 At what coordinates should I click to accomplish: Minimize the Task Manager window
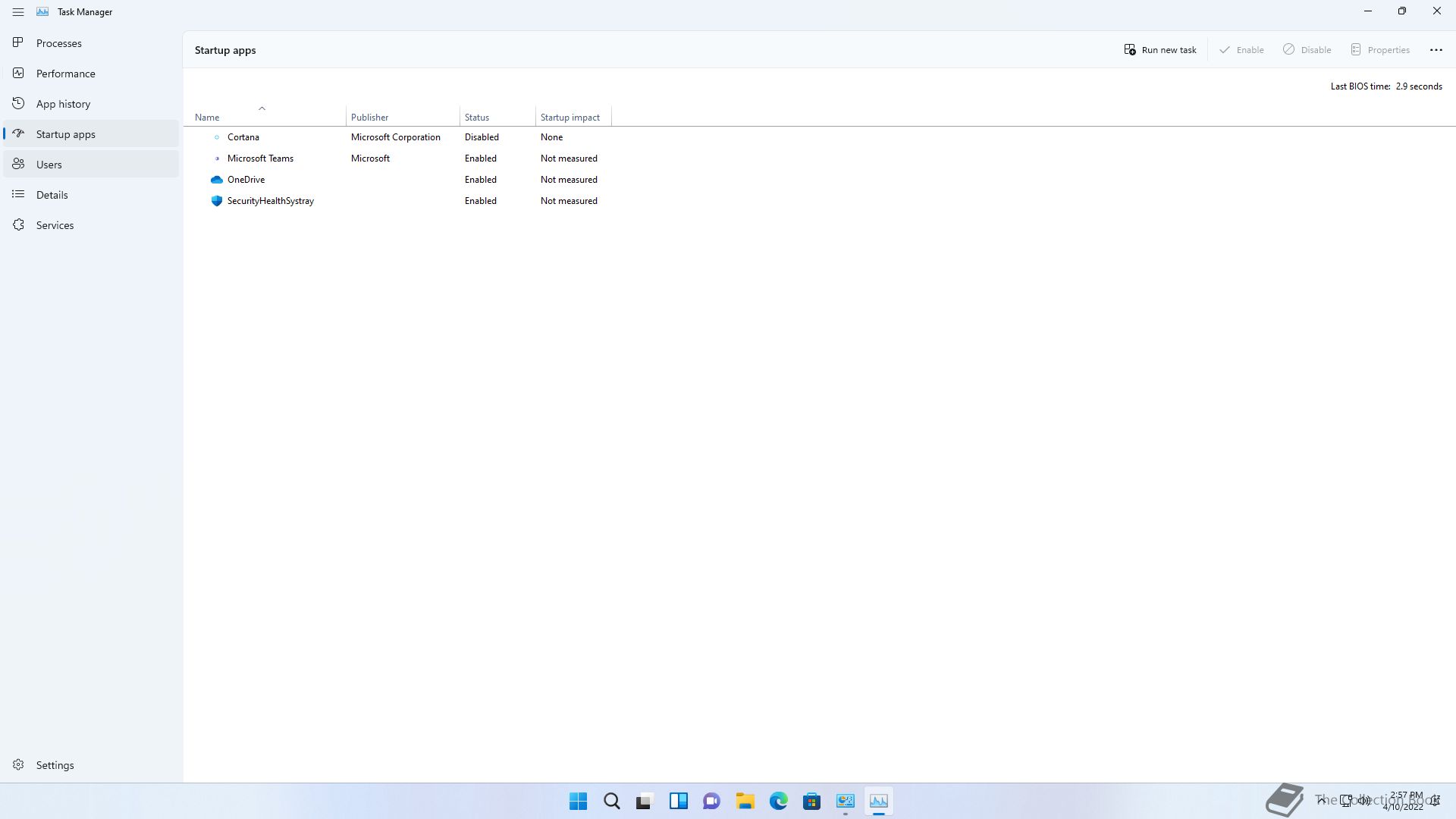pyautogui.click(x=1367, y=11)
